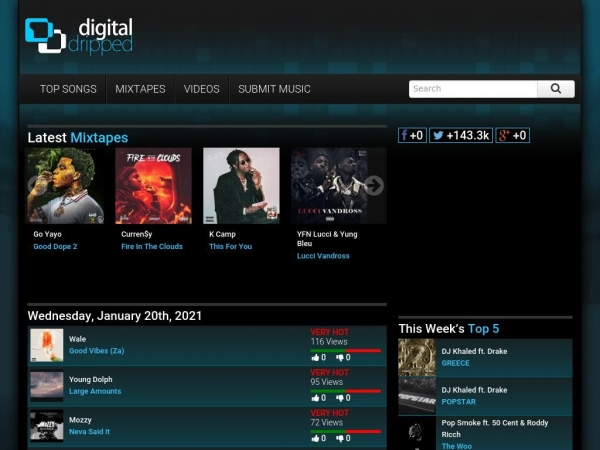Click the artist text "YFN Lucci & Yung Bleu"
Image resolution: width=600 pixels, height=450 pixels.
tap(327, 239)
